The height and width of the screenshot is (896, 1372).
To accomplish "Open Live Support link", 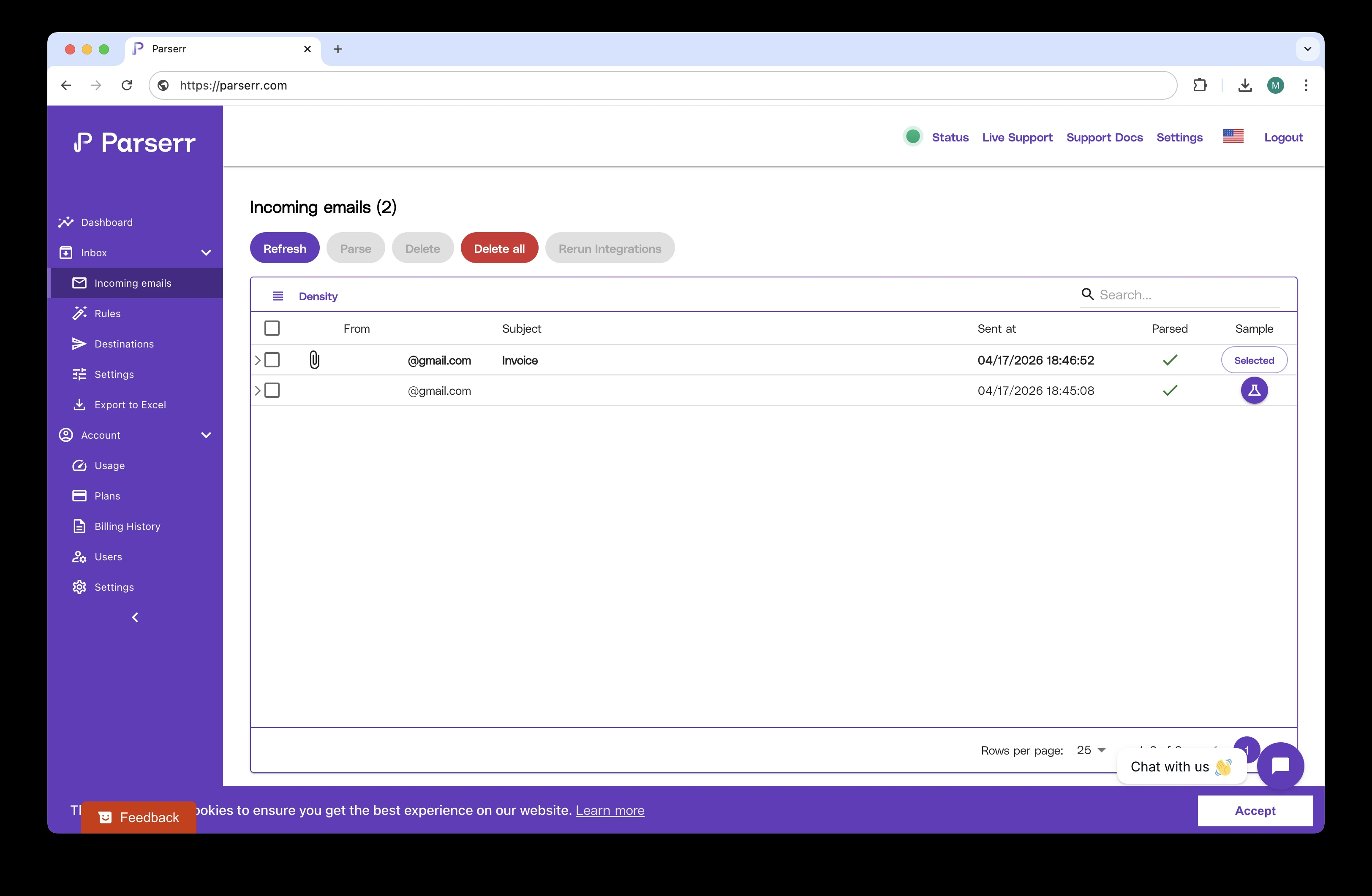I will coord(1017,137).
